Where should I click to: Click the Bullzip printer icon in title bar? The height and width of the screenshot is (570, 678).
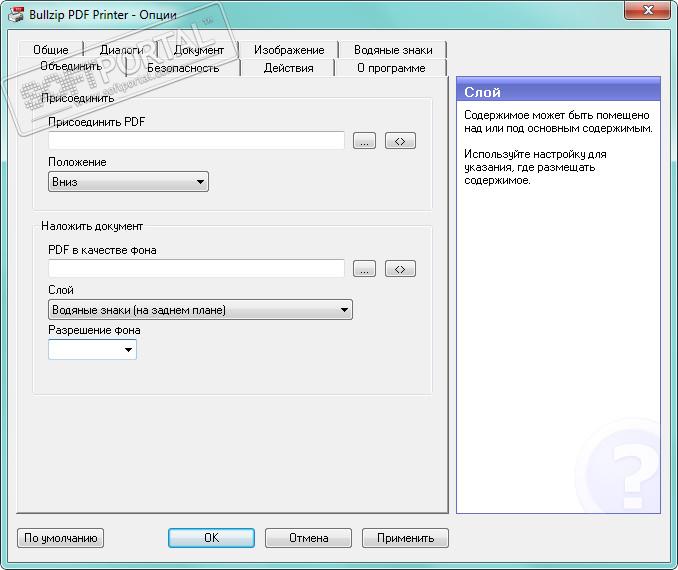(16, 15)
